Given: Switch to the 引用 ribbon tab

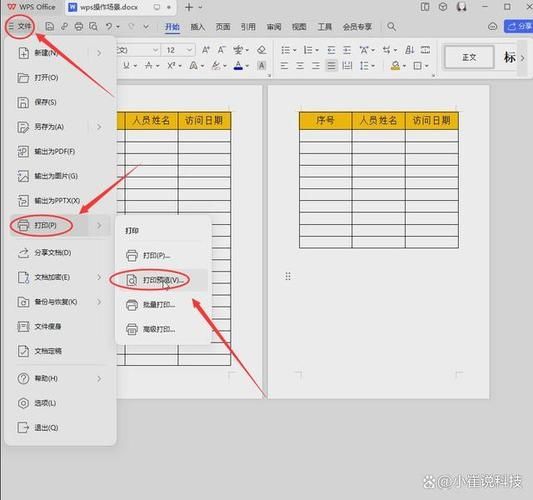Looking at the screenshot, I should [x=248, y=27].
